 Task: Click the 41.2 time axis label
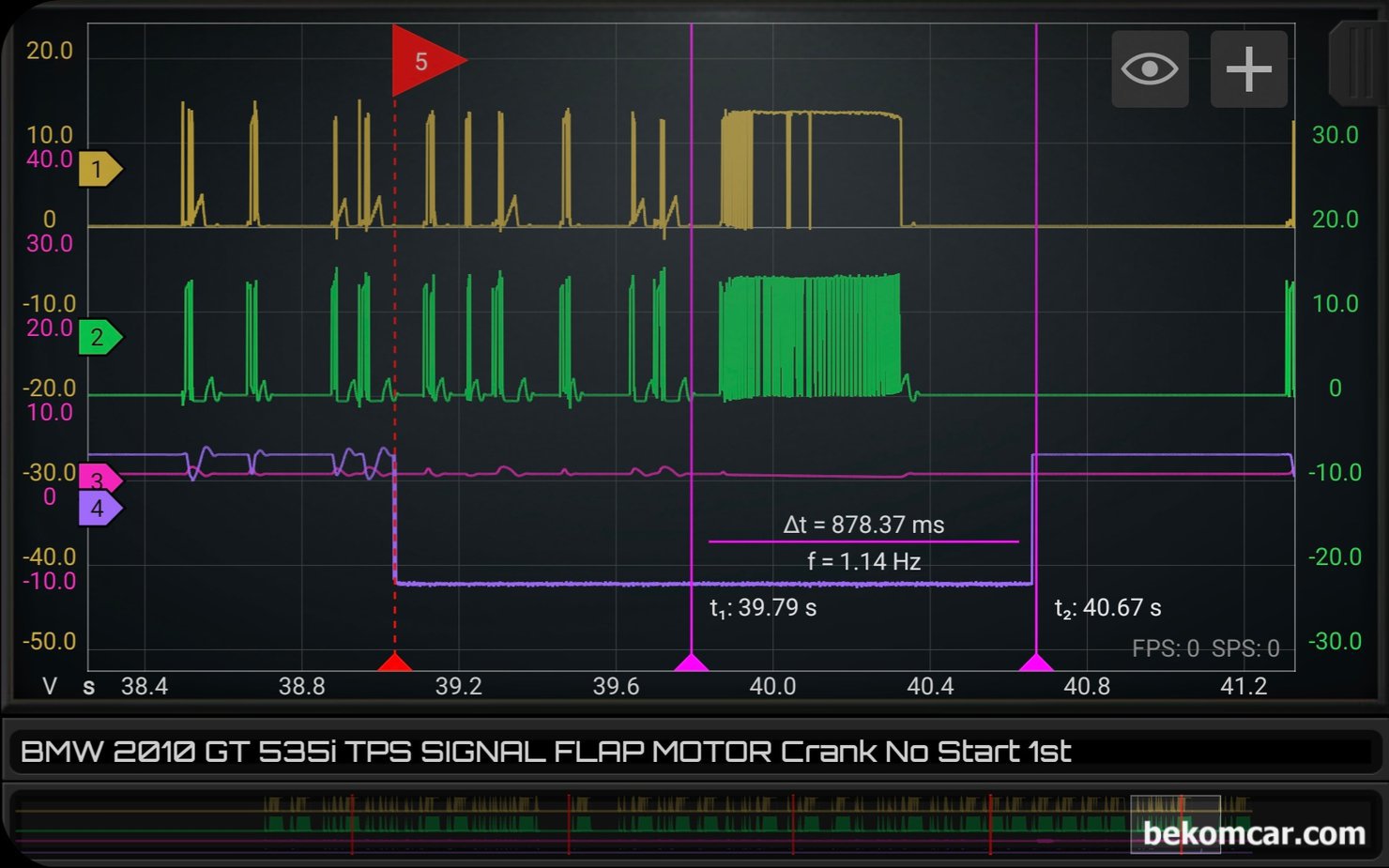[x=1244, y=686]
